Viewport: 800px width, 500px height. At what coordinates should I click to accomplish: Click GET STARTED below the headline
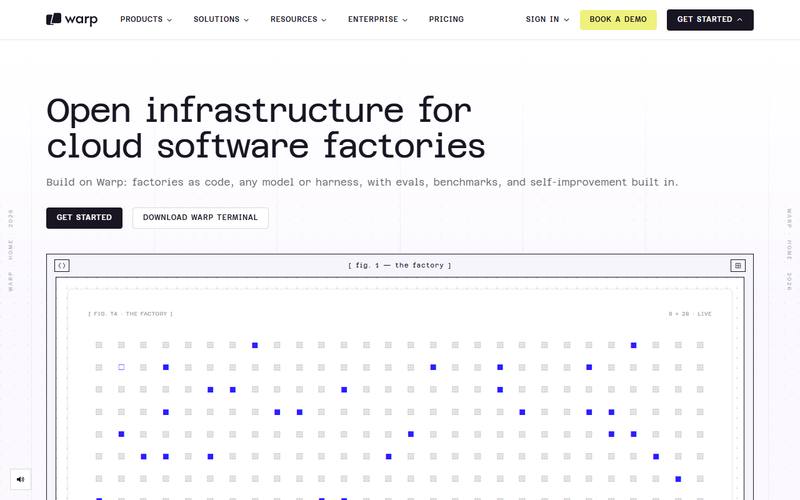84,218
